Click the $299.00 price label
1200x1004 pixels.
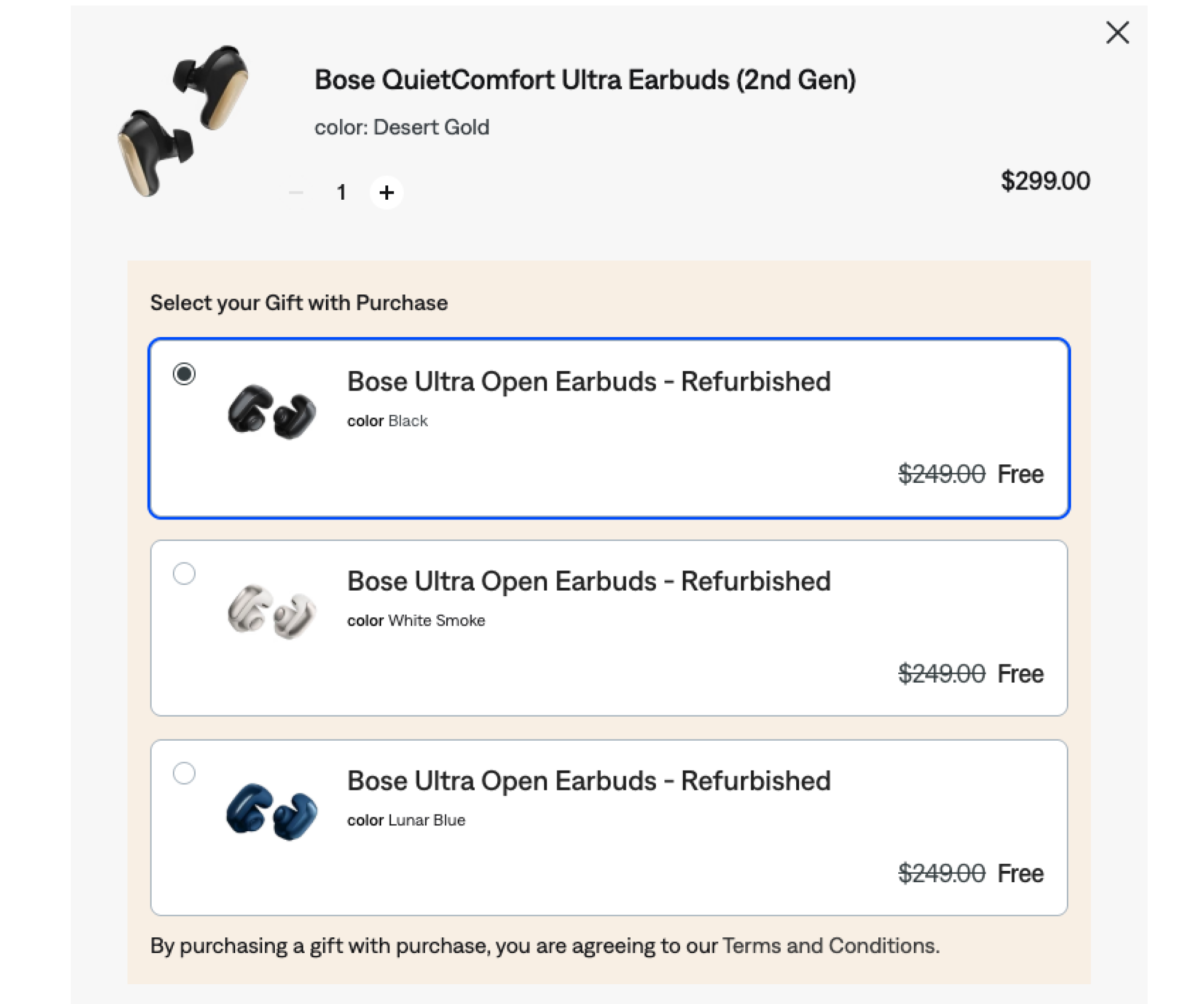(x=1046, y=181)
